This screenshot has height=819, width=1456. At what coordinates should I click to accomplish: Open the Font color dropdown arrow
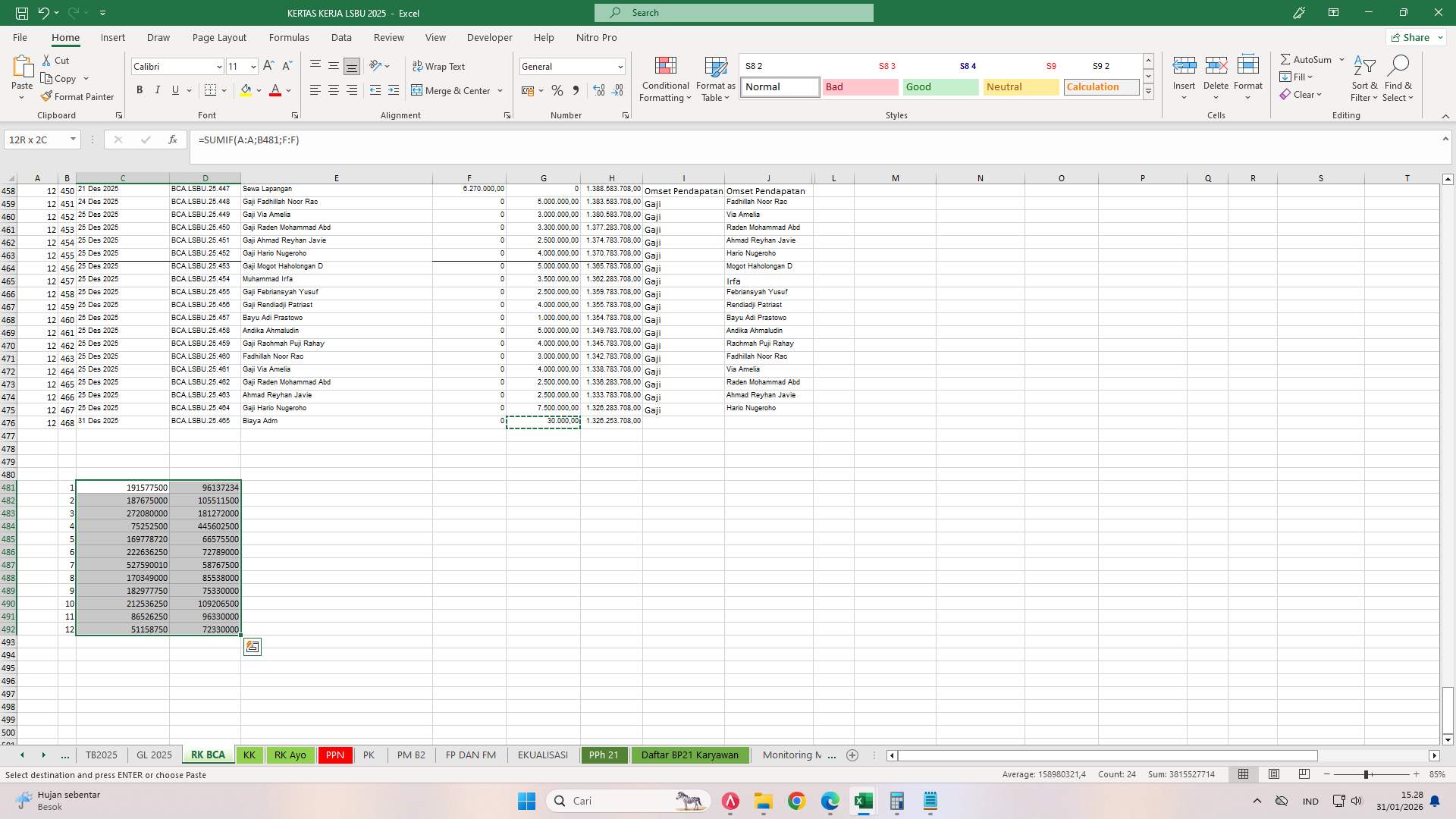coord(287,90)
